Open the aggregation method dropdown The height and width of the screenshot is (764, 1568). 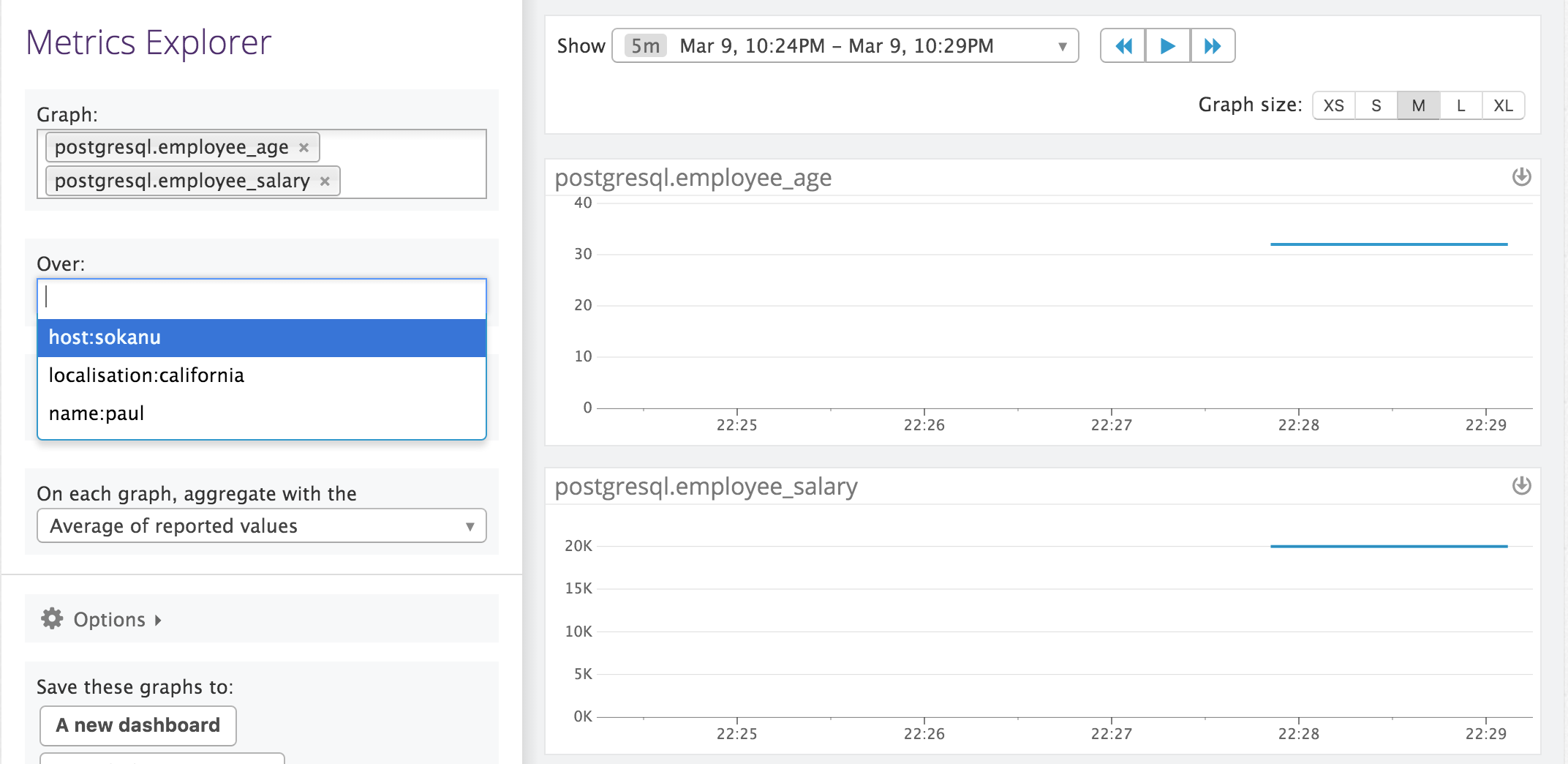tap(471, 525)
